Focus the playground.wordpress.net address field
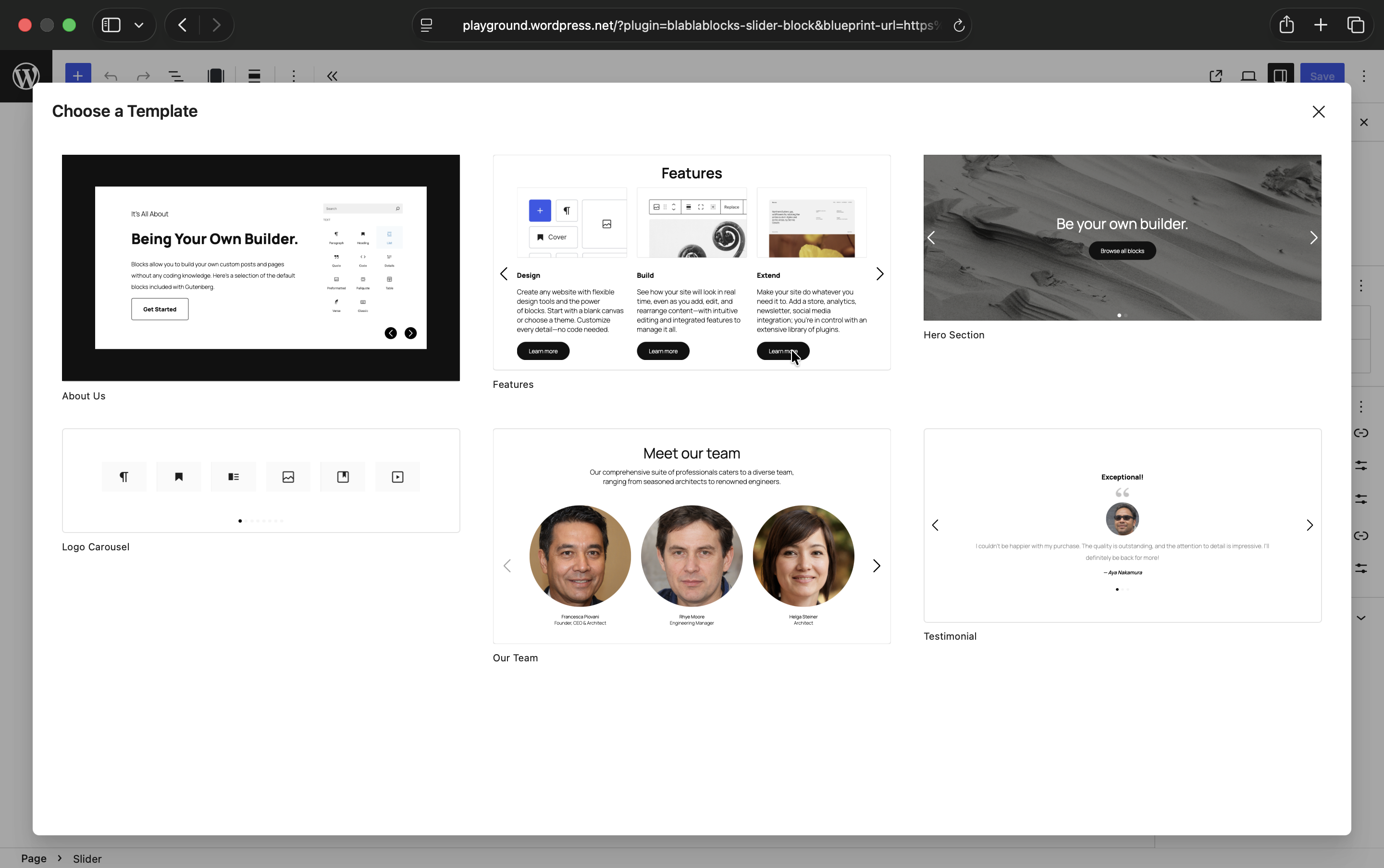The width and height of the screenshot is (1384, 868). 701,25
